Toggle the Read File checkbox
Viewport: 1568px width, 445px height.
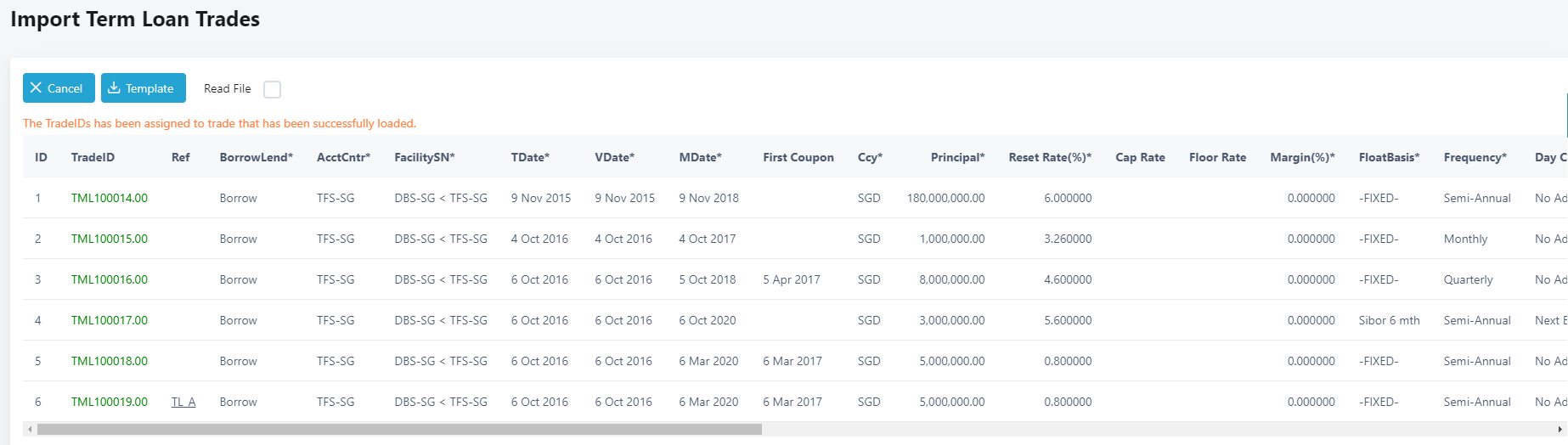click(x=272, y=89)
